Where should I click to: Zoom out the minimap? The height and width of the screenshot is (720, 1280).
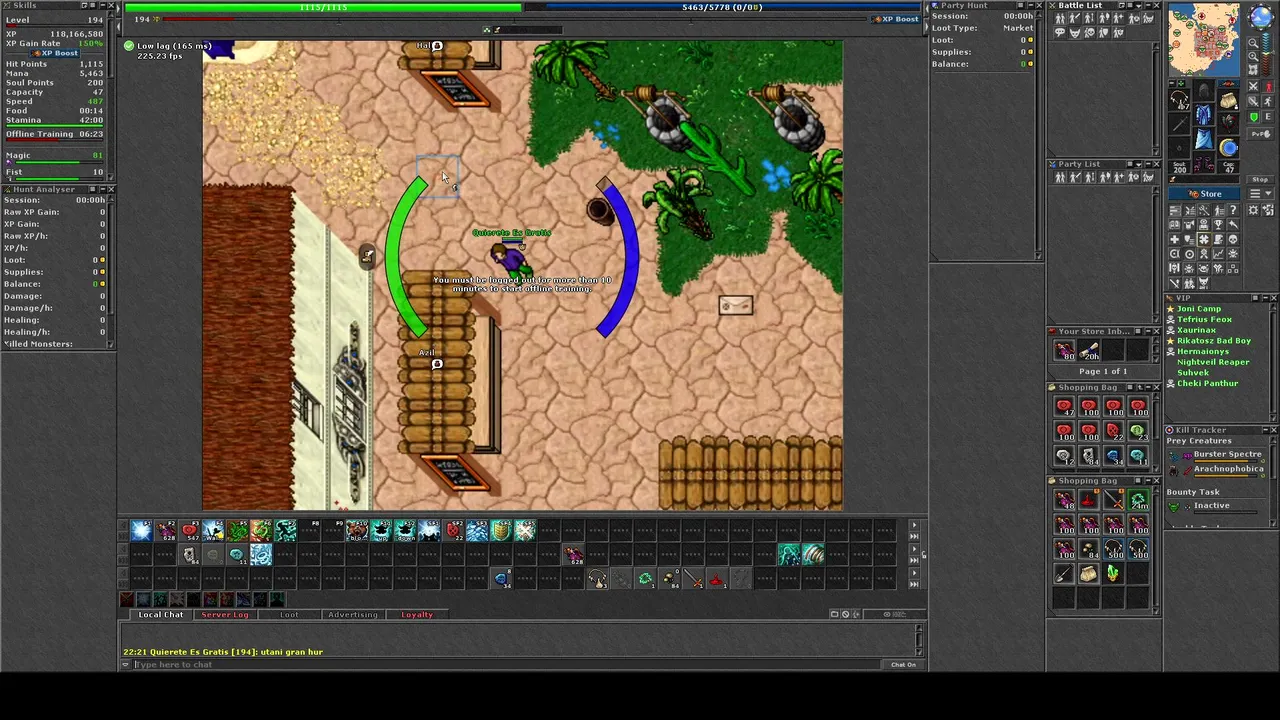coord(1253,42)
